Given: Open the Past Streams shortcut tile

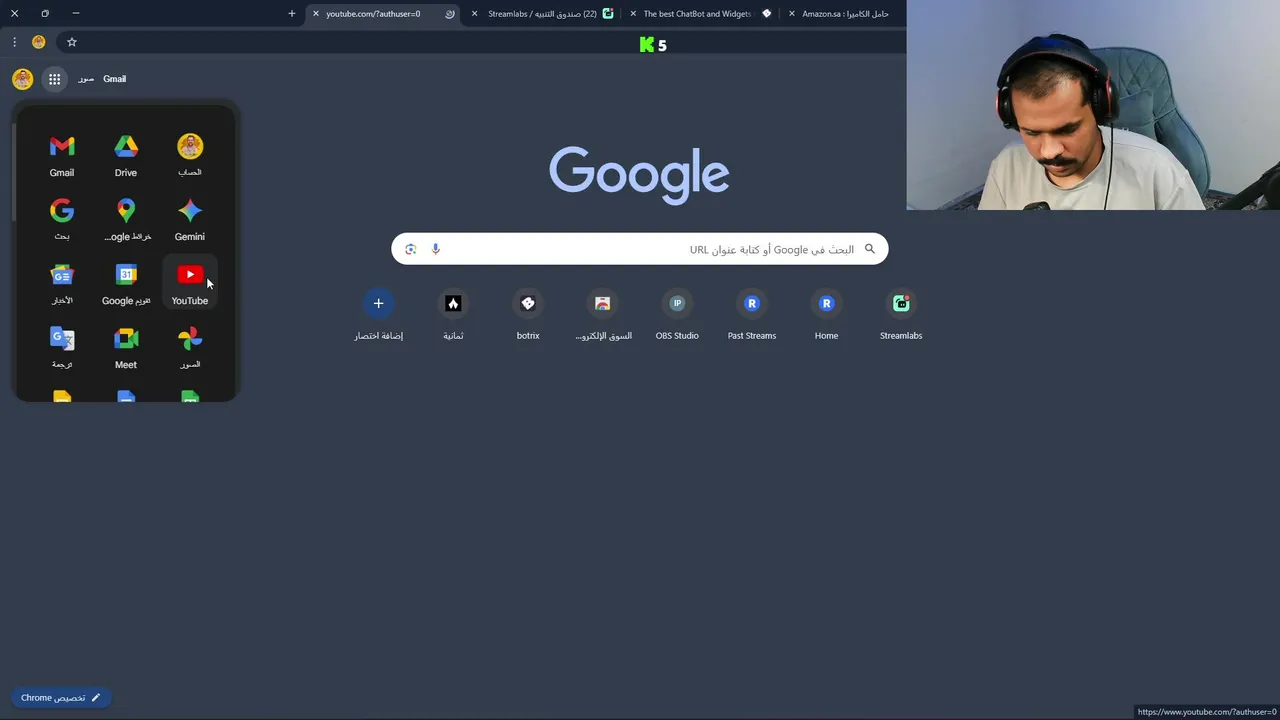Looking at the screenshot, I should coord(752,314).
